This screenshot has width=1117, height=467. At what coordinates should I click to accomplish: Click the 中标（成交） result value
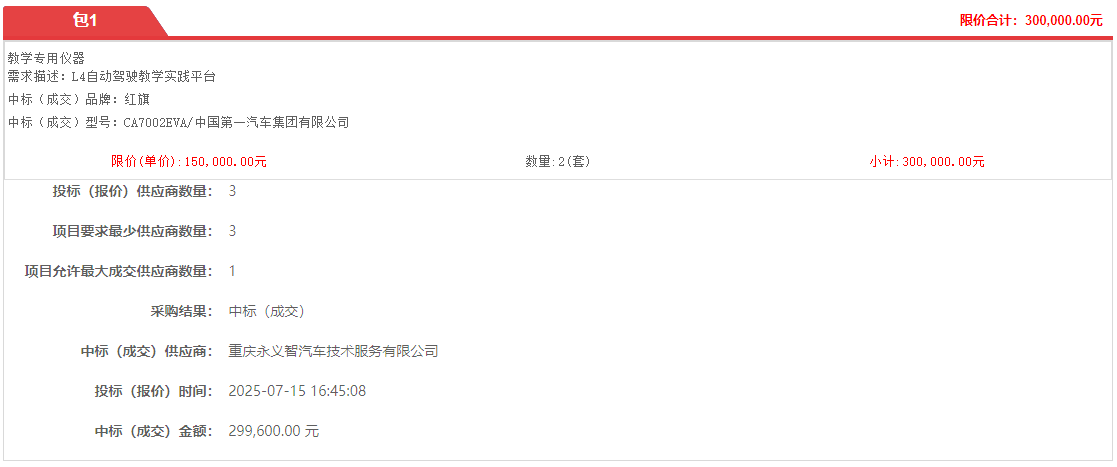pos(267,311)
